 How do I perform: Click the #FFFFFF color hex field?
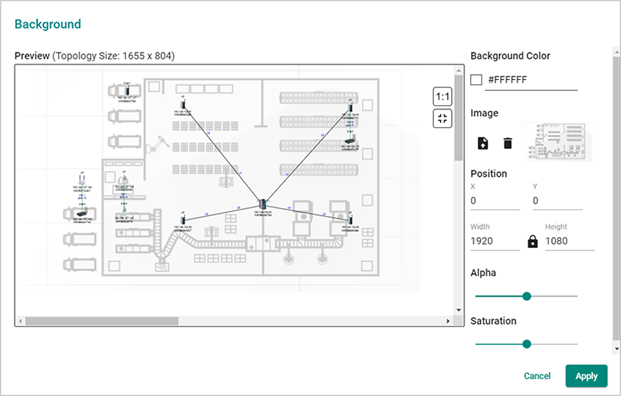pos(531,80)
